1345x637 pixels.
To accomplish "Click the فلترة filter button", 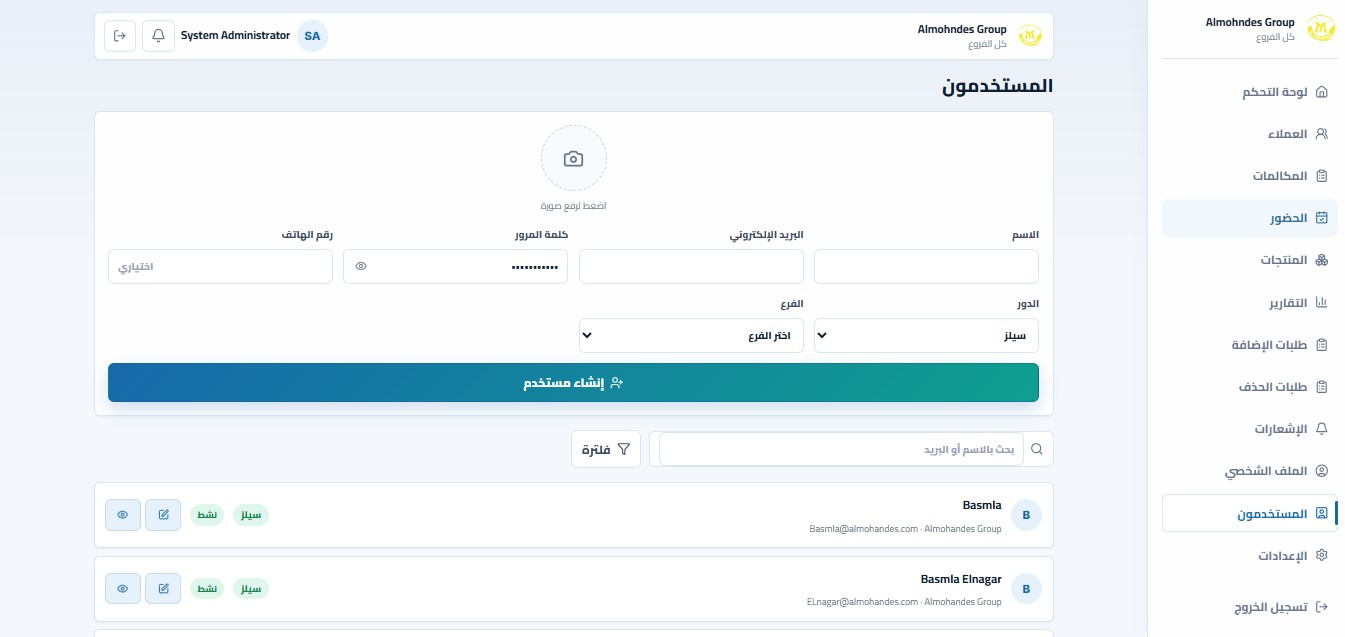I will click(x=606, y=450).
